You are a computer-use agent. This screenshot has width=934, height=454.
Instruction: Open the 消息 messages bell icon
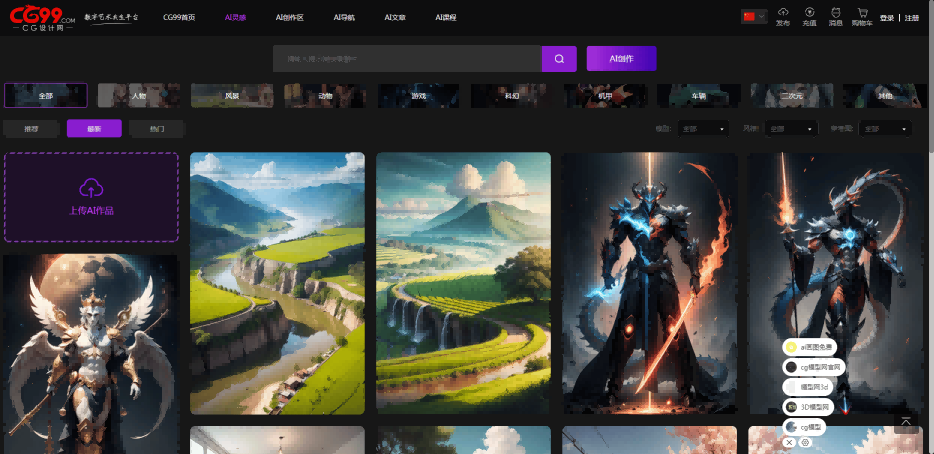(x=835, y=17)
